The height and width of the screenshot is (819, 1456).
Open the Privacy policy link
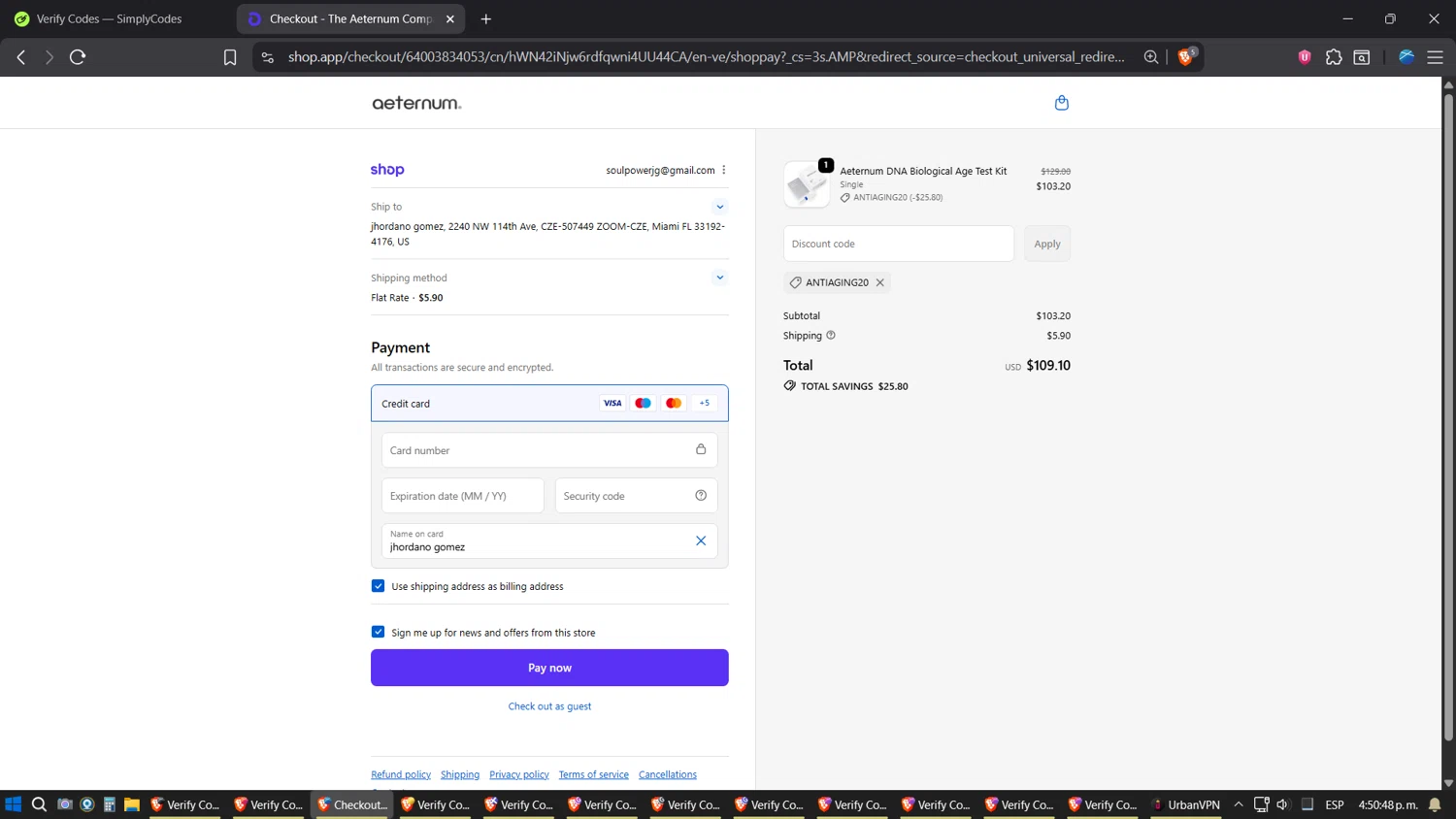tap(519, 774)
